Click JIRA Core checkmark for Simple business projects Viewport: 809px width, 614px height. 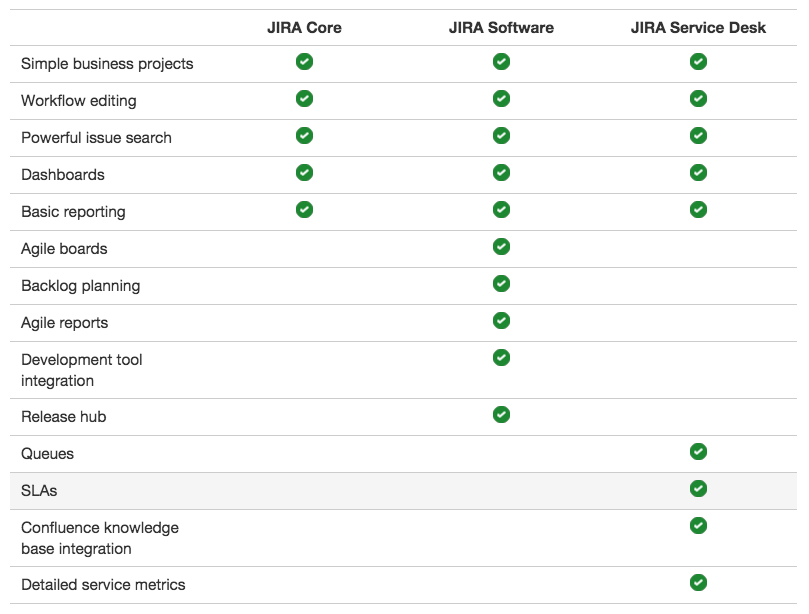[304, 61]
